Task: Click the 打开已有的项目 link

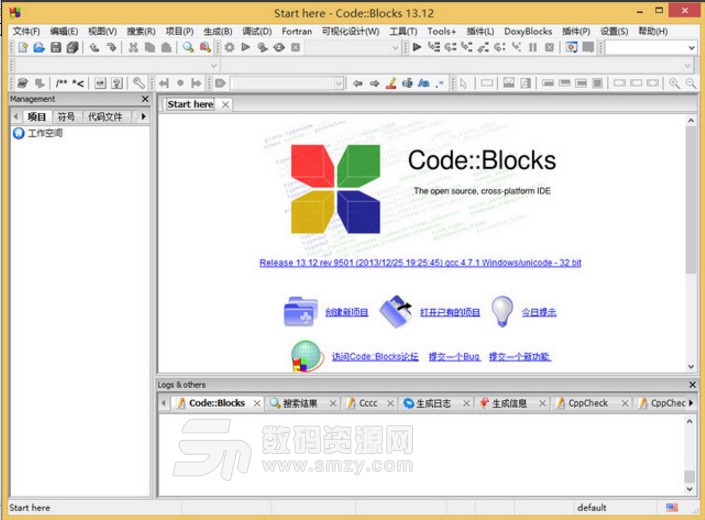Action: [450, 312]
